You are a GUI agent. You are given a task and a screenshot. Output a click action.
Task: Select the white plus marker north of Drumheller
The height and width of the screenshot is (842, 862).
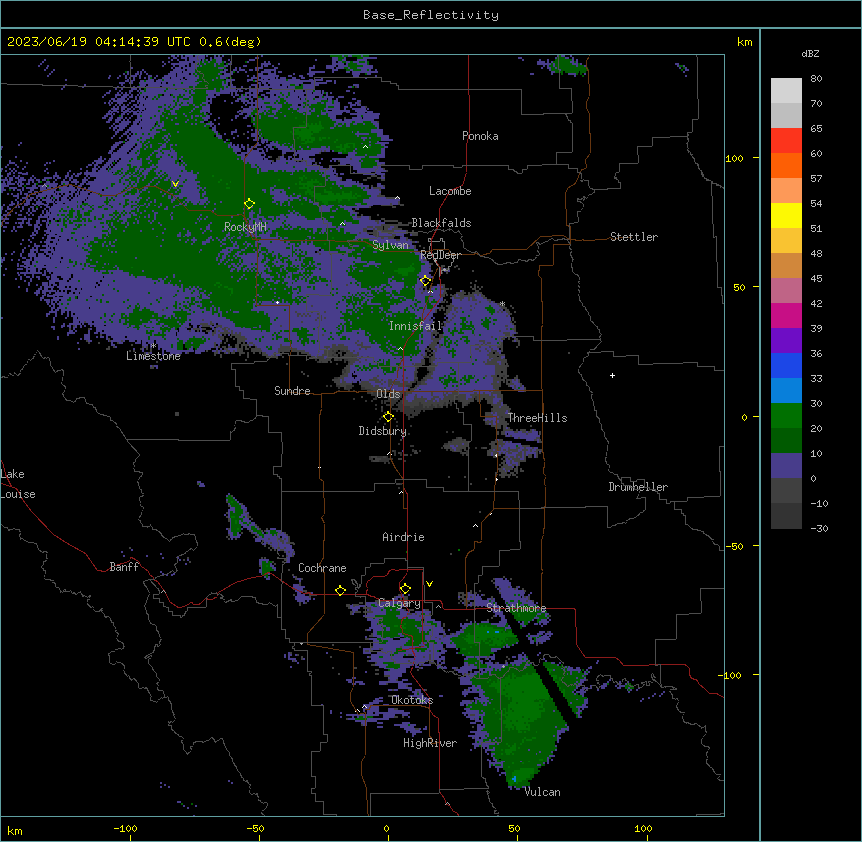pos(612,375)
